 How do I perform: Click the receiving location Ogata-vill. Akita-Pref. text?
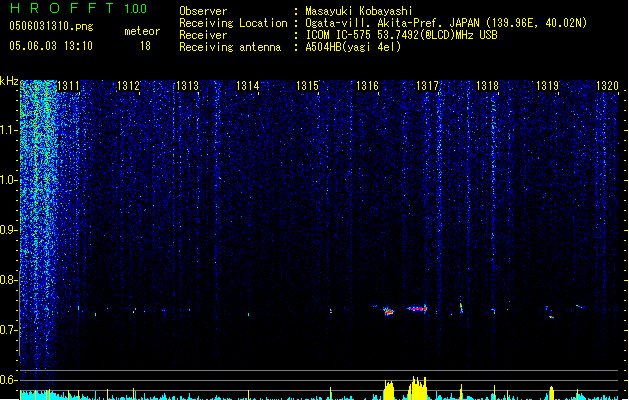click(x=446, y=23)
